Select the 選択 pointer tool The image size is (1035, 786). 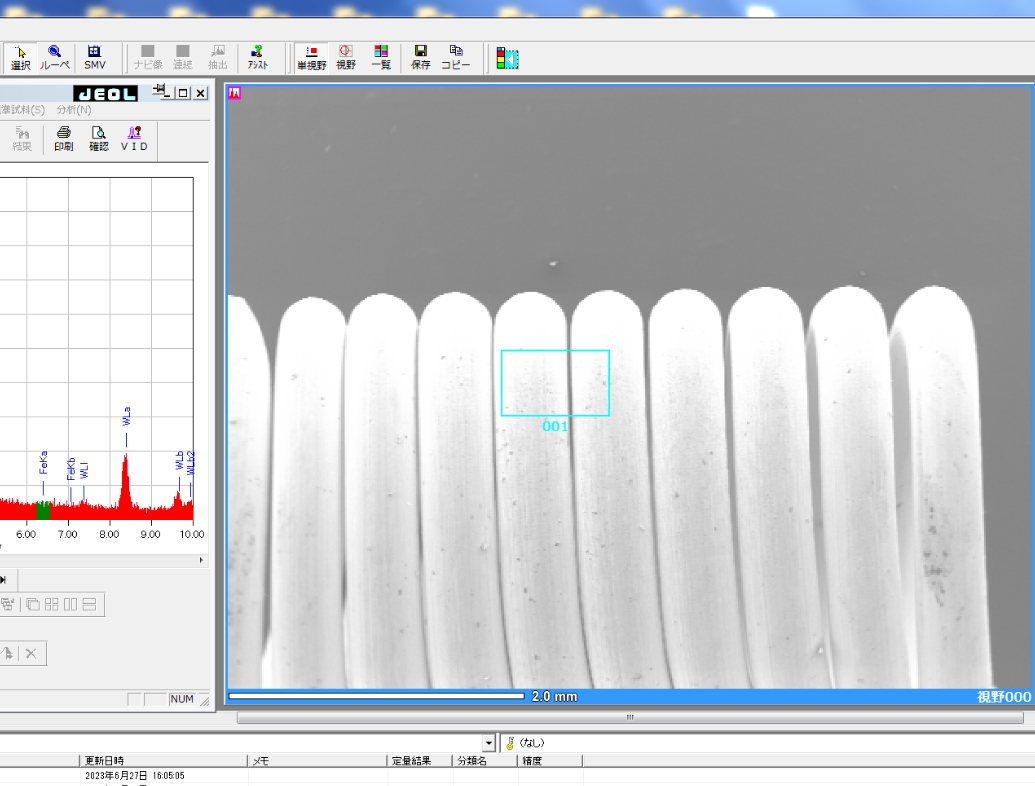pos(21,57)
